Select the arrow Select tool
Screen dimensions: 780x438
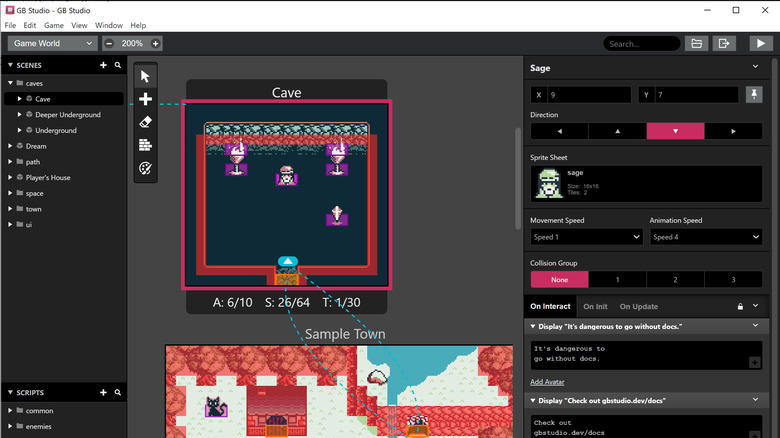(x=145, y=77)
